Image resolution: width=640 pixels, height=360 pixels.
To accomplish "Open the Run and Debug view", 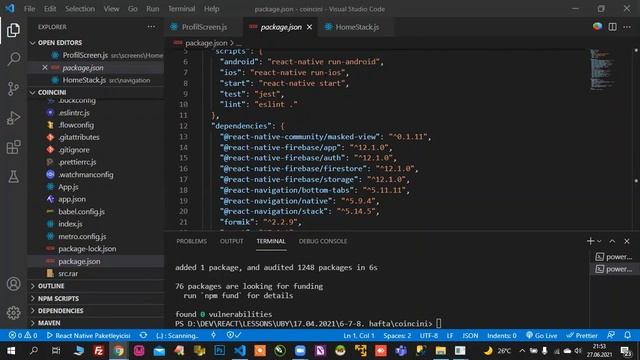I will click(13, 118).
